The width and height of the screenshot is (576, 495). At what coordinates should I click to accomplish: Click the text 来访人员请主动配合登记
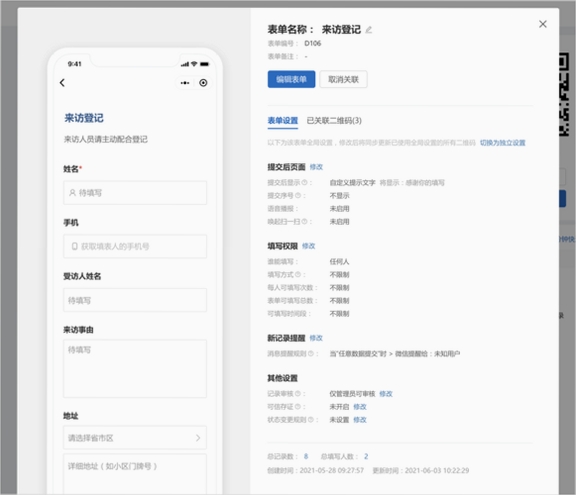coord(105,140)
